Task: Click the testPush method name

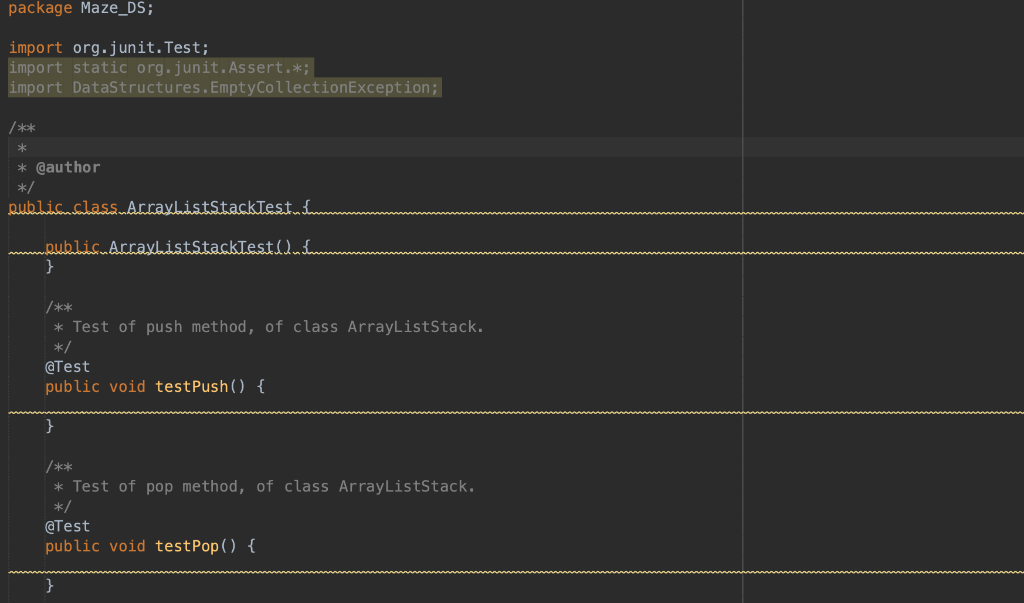Action: pyautogui.click(x=190, y=386)
